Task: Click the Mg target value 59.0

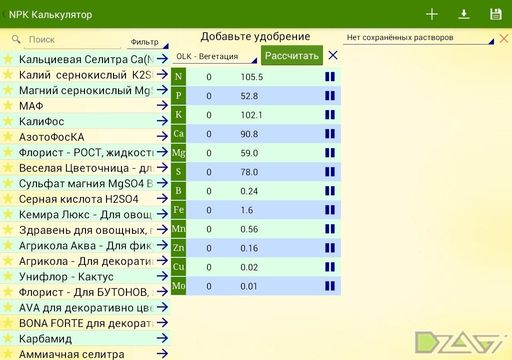Action: click(x=249, y=153)
